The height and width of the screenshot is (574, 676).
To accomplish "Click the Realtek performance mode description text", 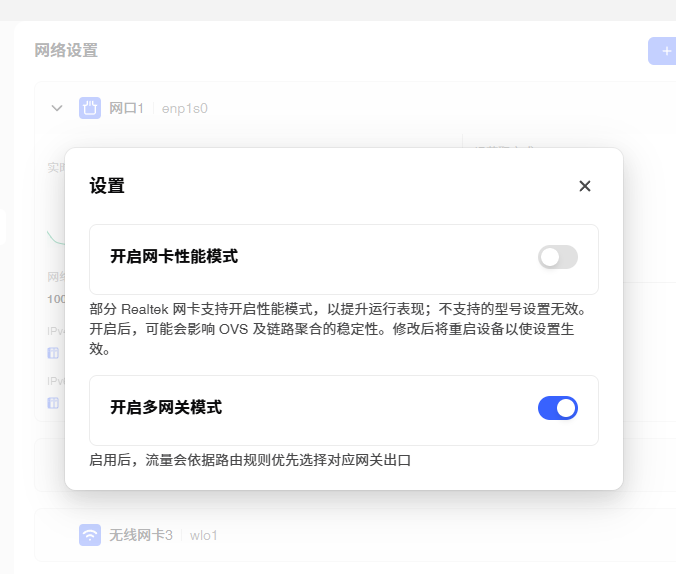I will [x=338, y=329].
